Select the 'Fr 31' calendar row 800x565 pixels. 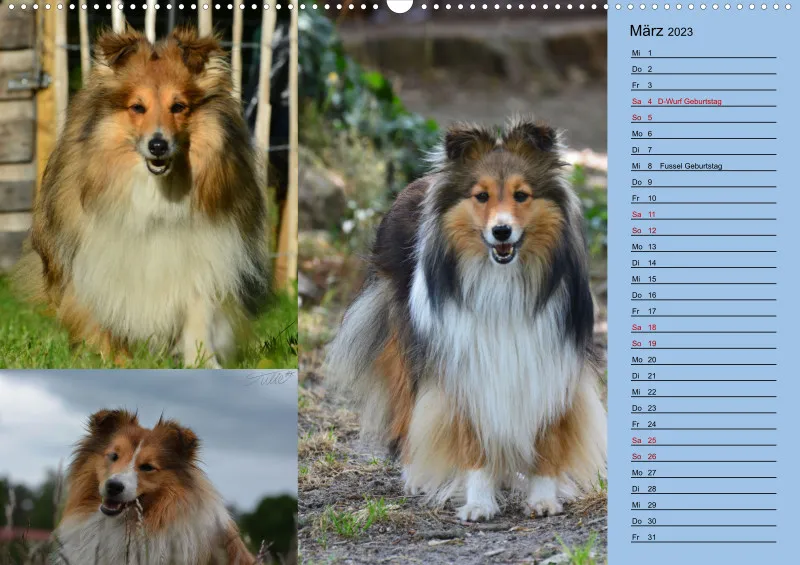tap(703, 537)
